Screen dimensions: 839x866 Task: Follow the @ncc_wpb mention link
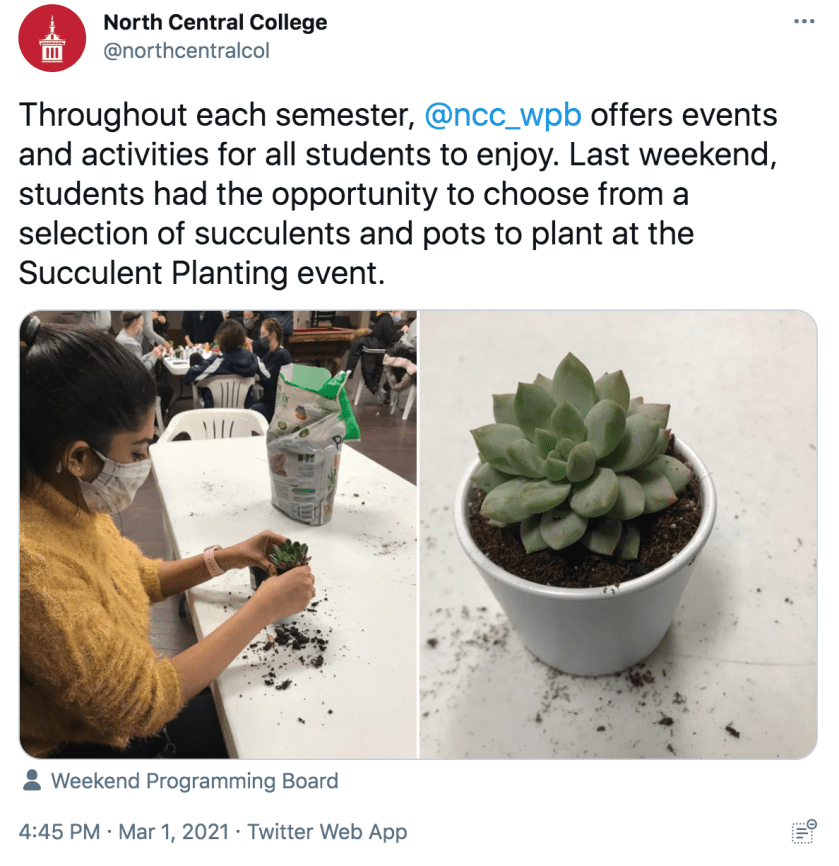click(502, 115)
